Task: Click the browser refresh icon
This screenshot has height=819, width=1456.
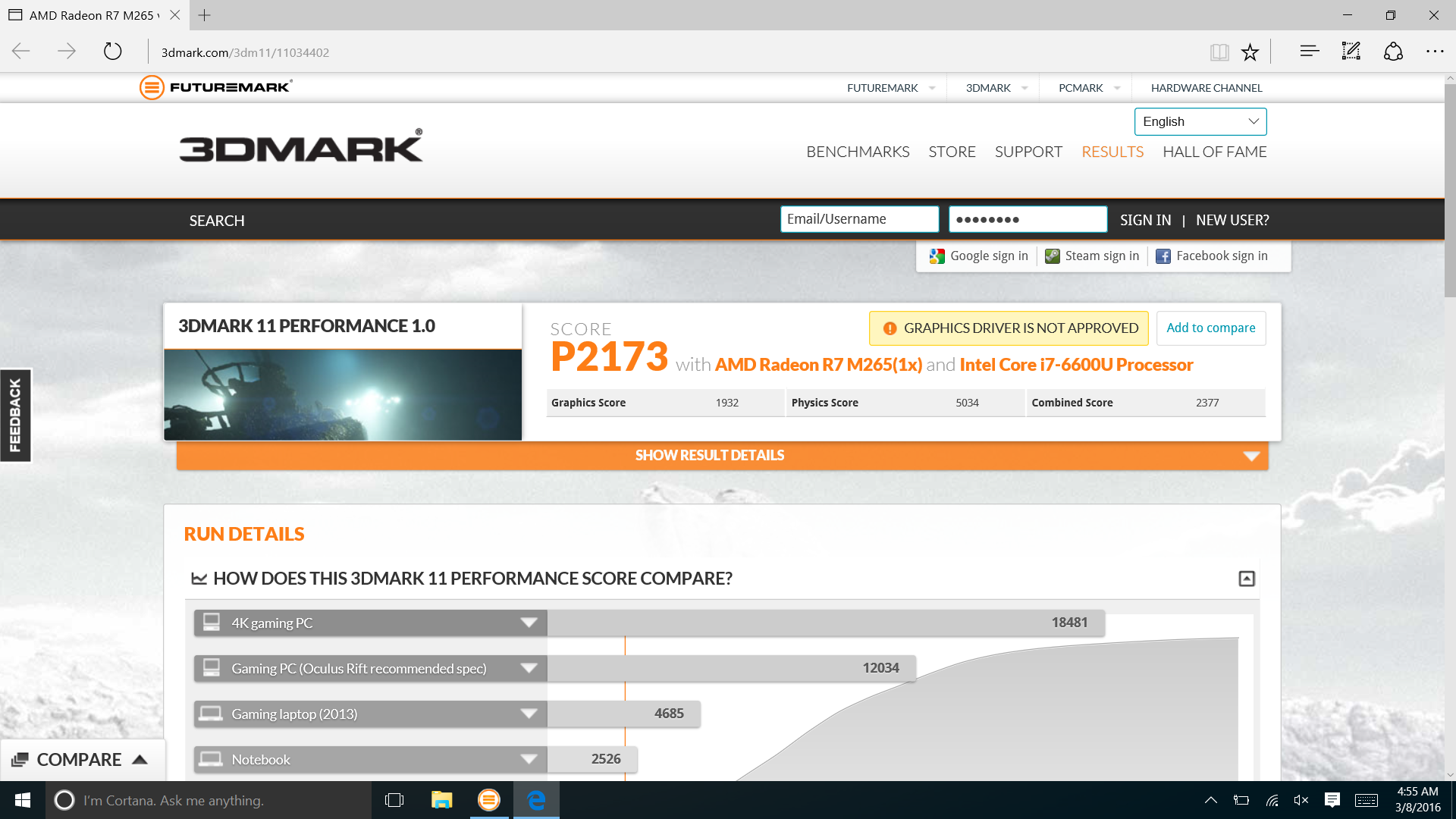Action: point(112,52)
